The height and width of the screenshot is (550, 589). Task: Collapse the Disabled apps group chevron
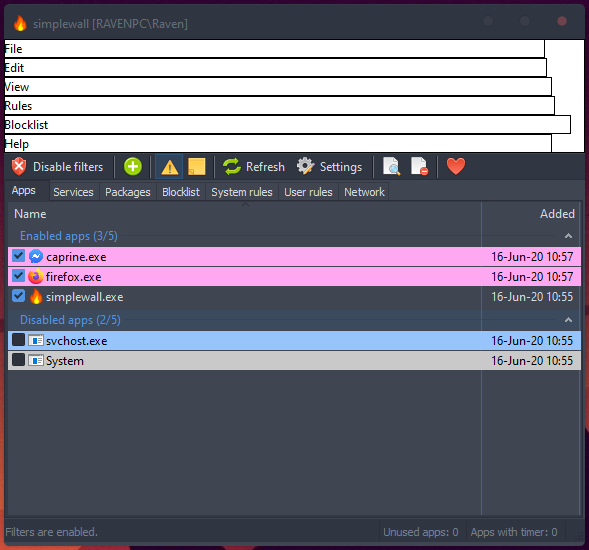tap(568, 320)
